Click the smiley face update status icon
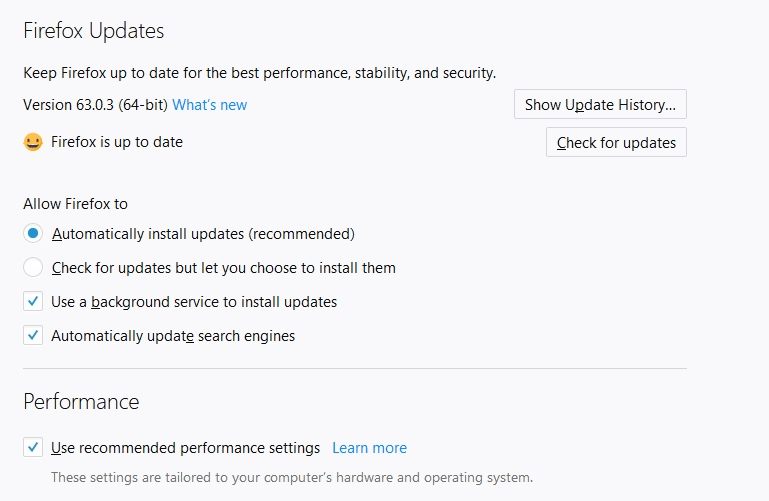This screenshot has width=769, height=501. tap(33, 142)
